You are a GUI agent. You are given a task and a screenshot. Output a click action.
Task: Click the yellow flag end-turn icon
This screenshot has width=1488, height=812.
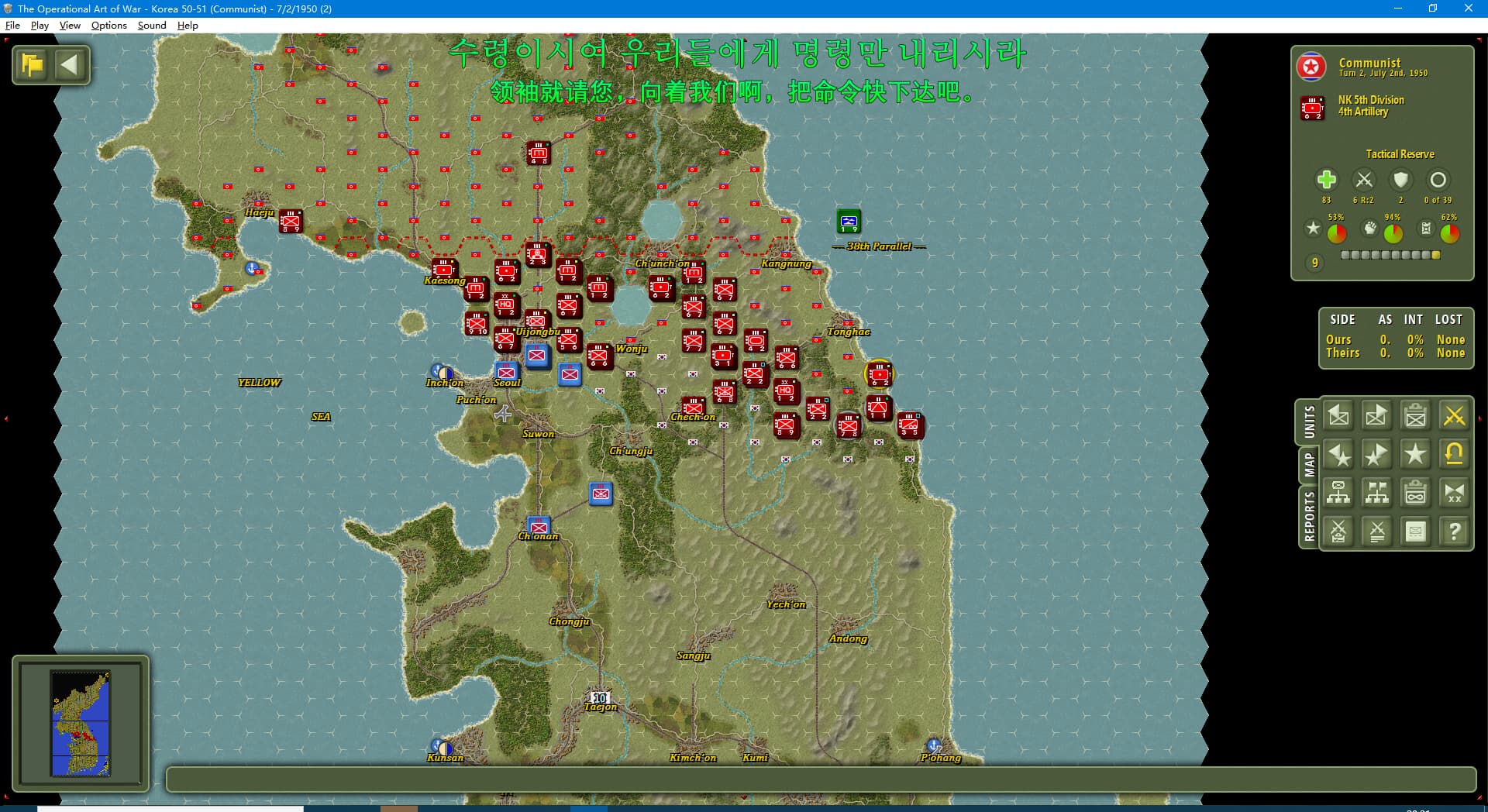pos(33,64)
